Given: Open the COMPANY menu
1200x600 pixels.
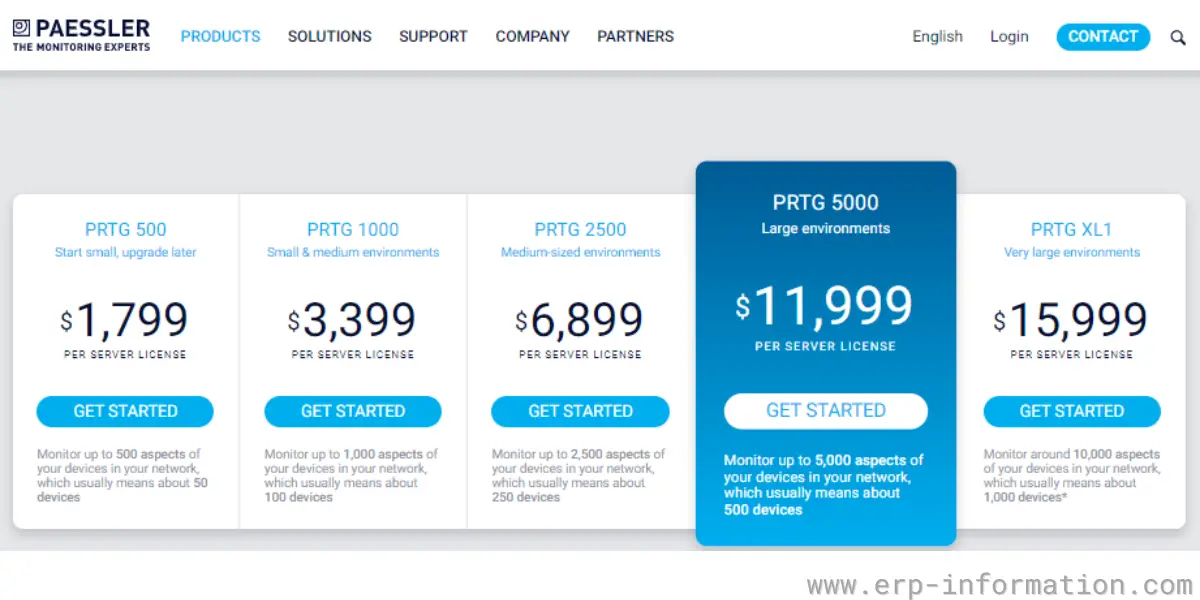Looking at the screenshot, I should click(532, 36).
